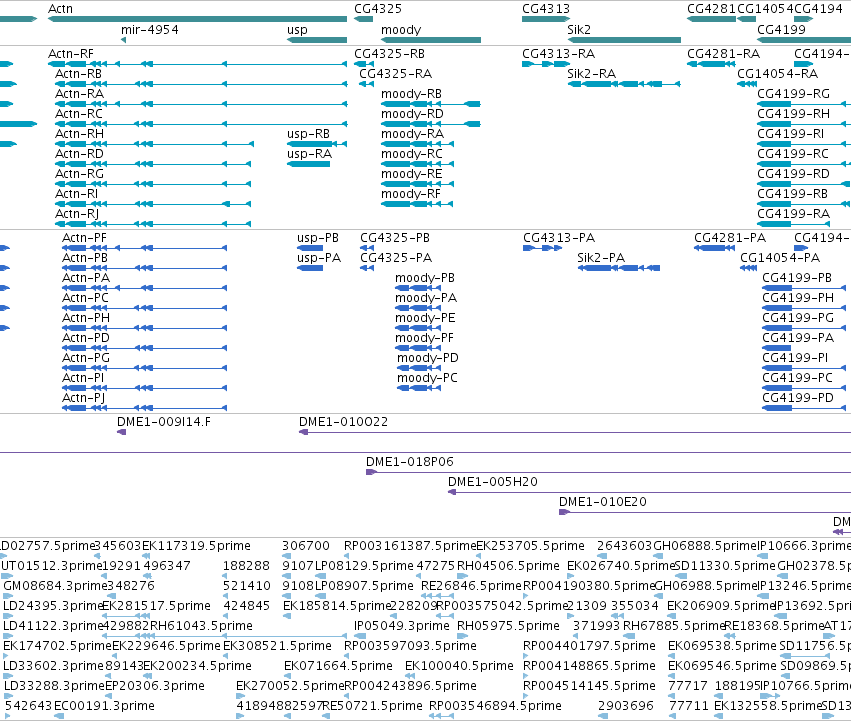
Task: Click the CG4199-RG transcript label
Action: pyautogui.click(x=793, y=94)
